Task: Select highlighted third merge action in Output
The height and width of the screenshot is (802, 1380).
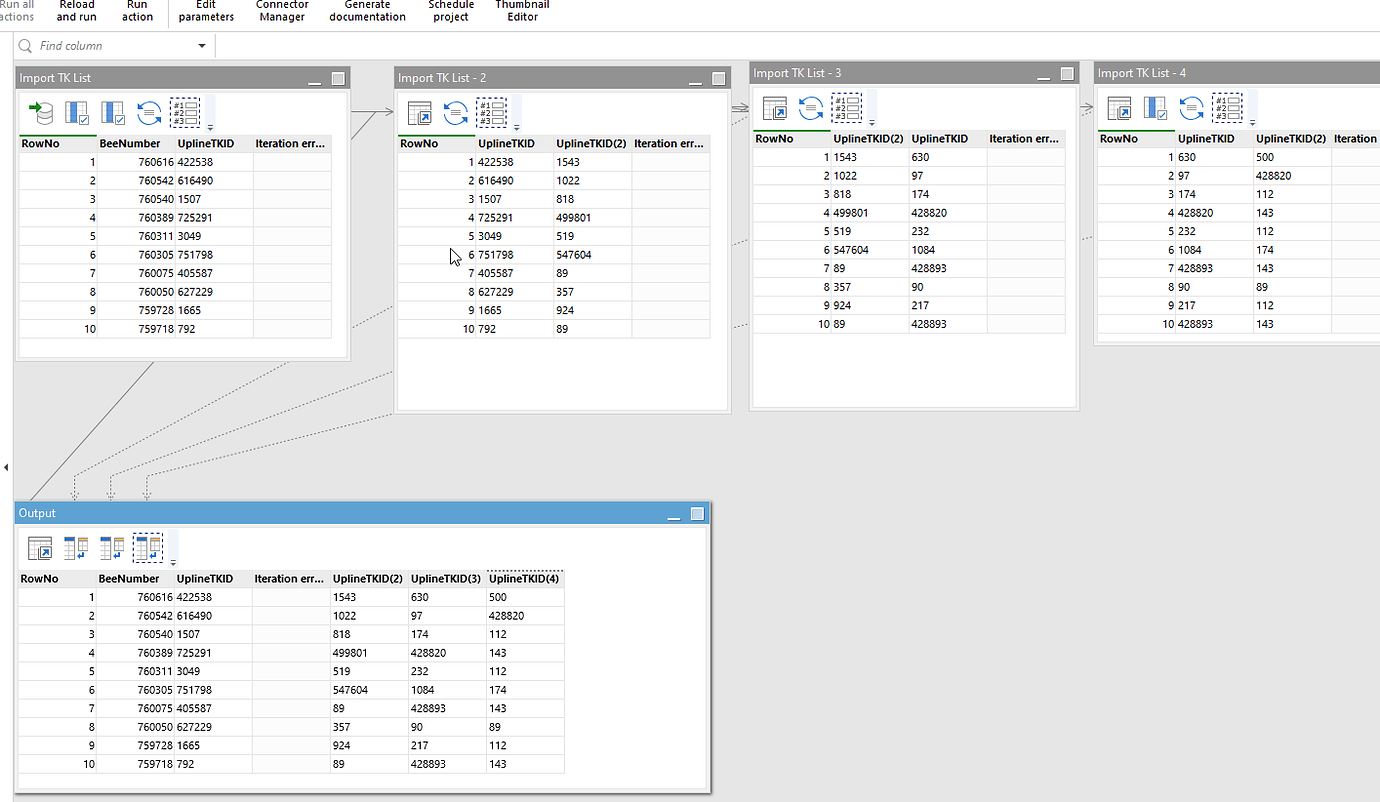Action: click(x=148, y=547)
